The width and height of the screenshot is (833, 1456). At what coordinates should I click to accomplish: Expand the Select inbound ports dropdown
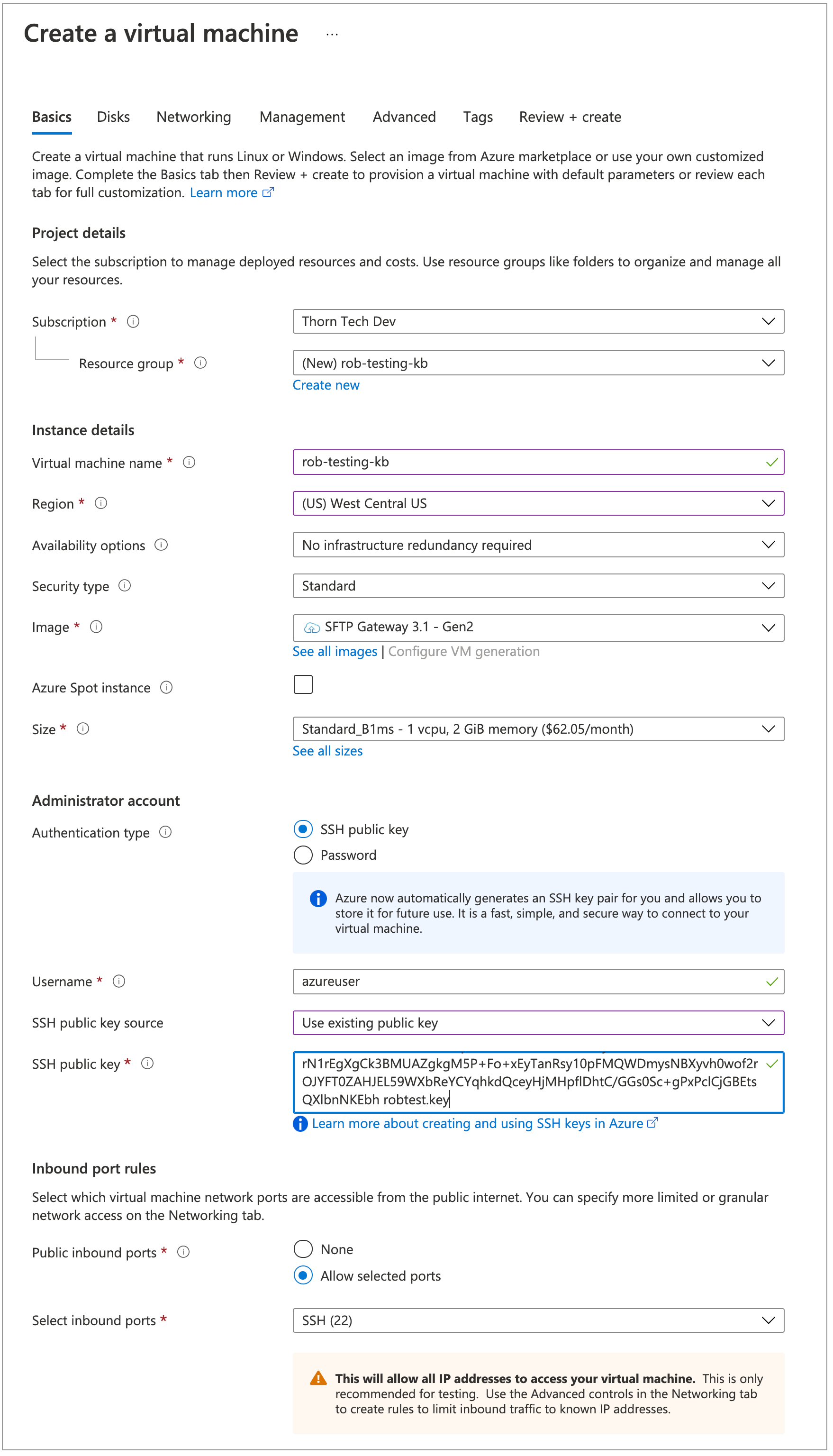[538, 1320]
